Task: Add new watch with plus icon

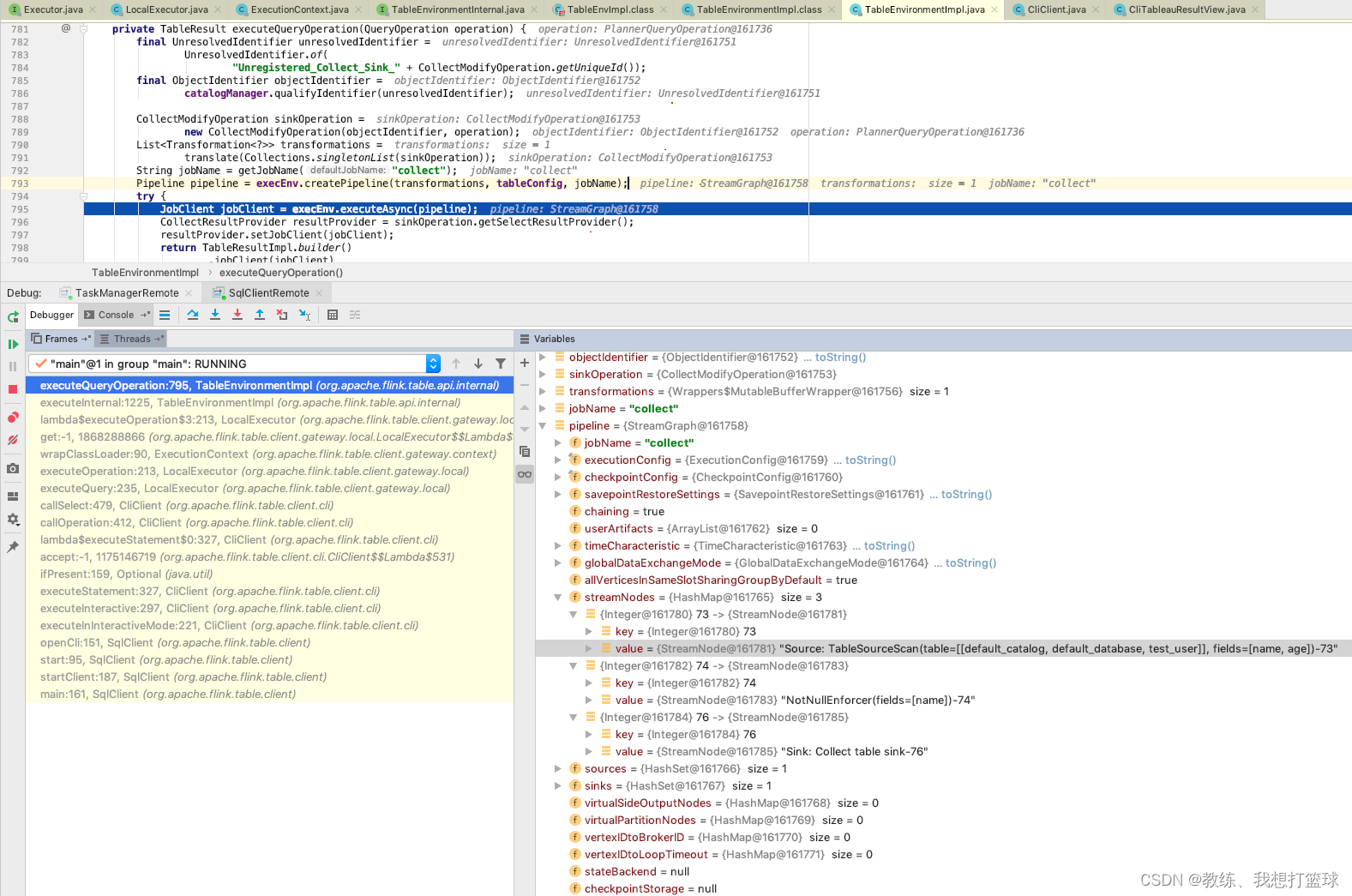Action: [525, 363]
